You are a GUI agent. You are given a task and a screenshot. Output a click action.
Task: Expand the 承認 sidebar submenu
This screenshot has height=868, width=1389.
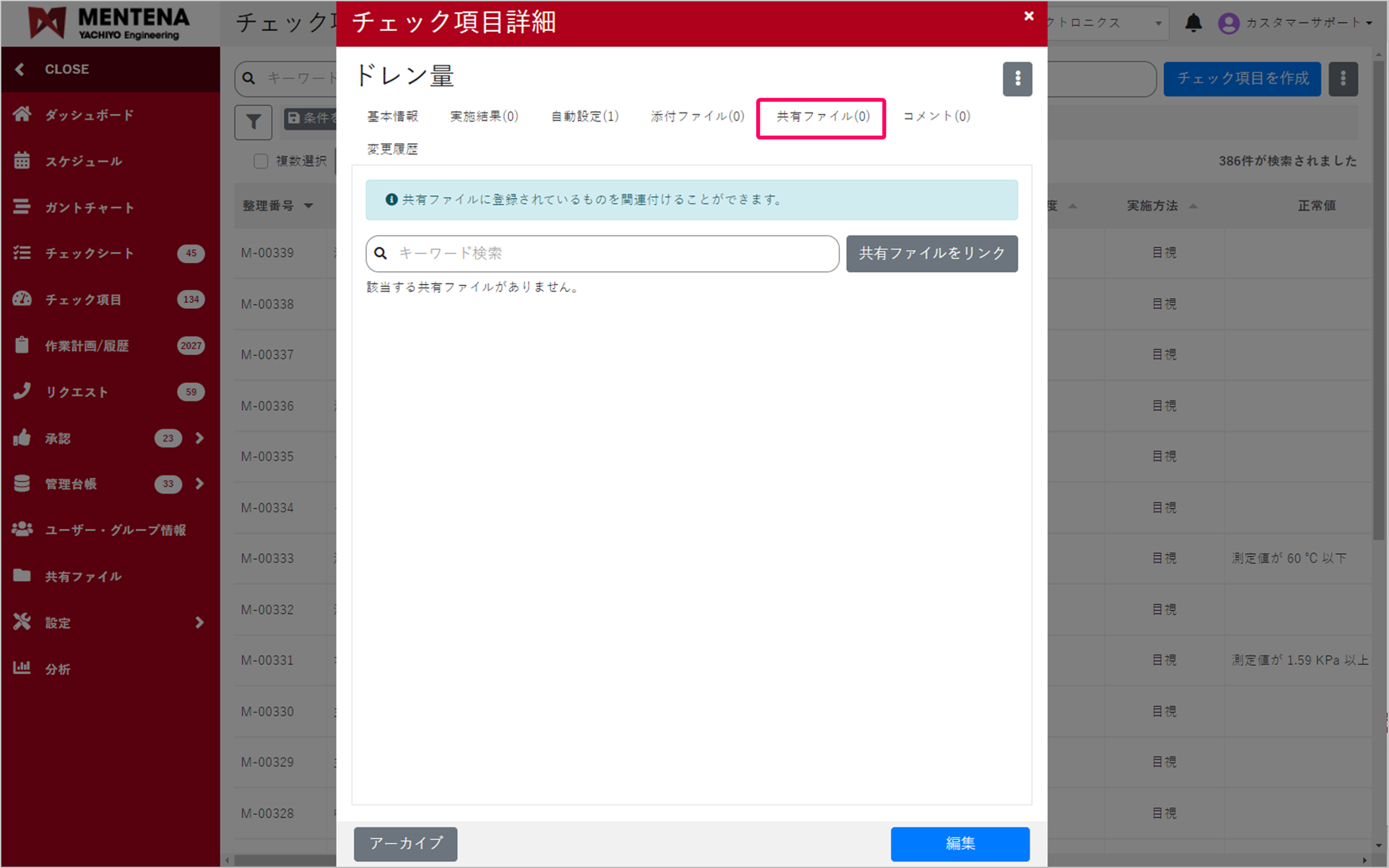click(199, 438)
